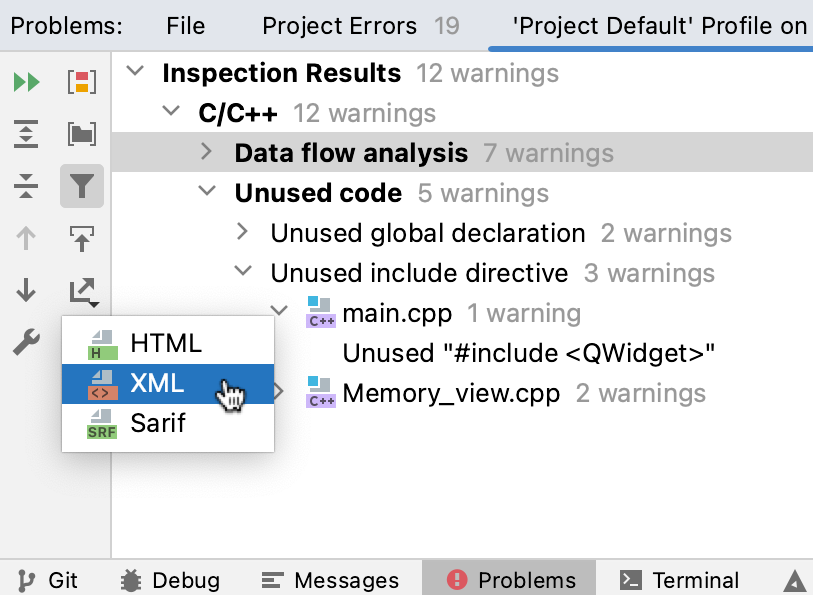
Task: Open the File tab in Problems view
Action: 185,25
